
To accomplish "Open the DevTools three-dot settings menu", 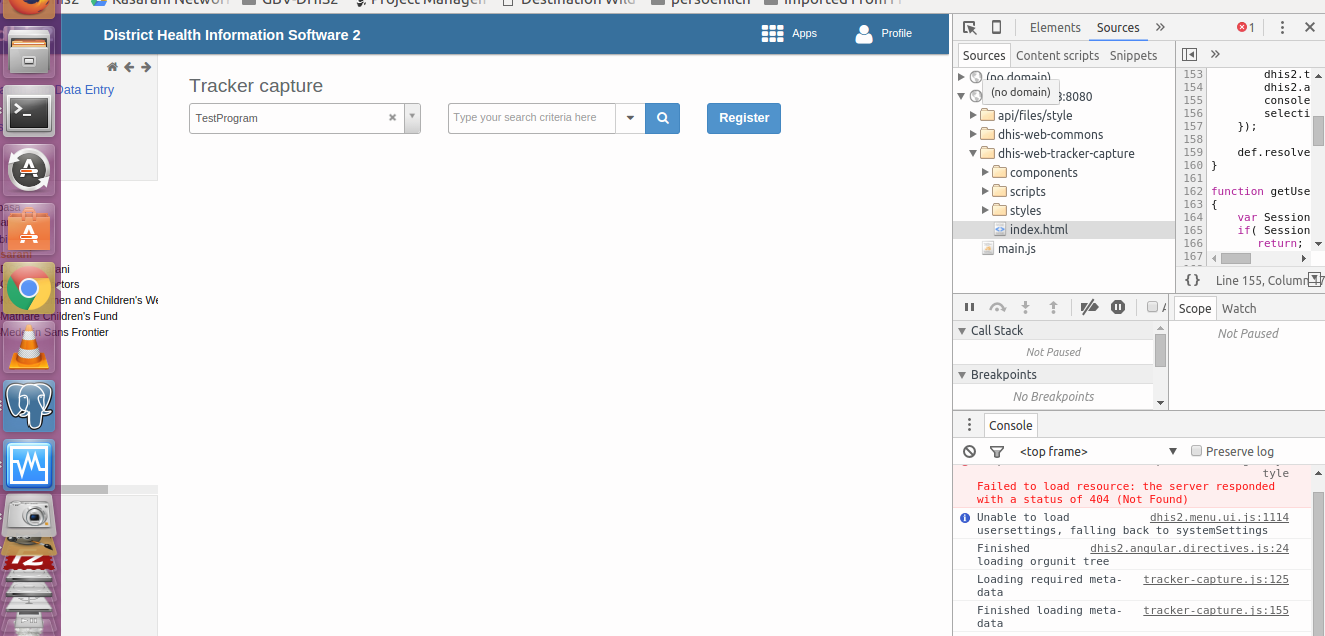I will coord(1283,28).
